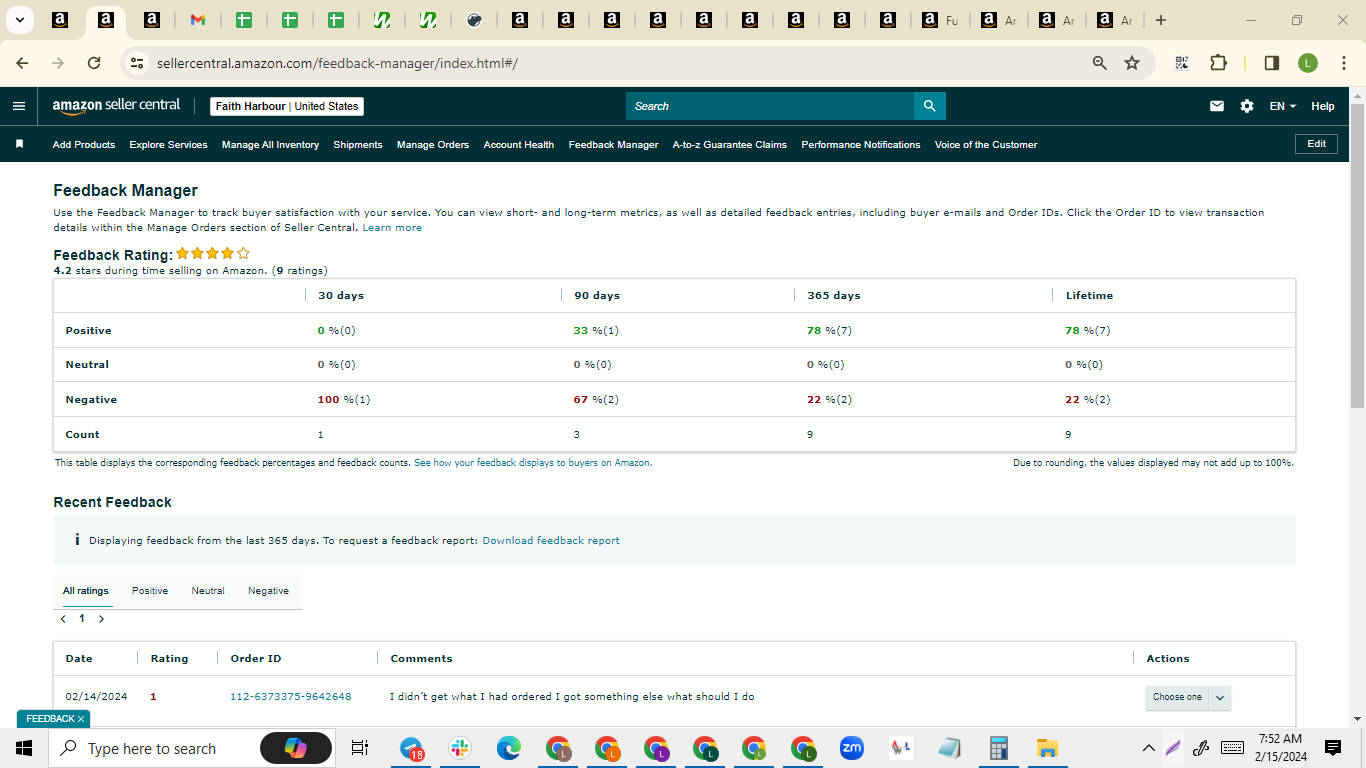
Task: Go to the previous feedback page arrow
Action: (x=63, y=619)
